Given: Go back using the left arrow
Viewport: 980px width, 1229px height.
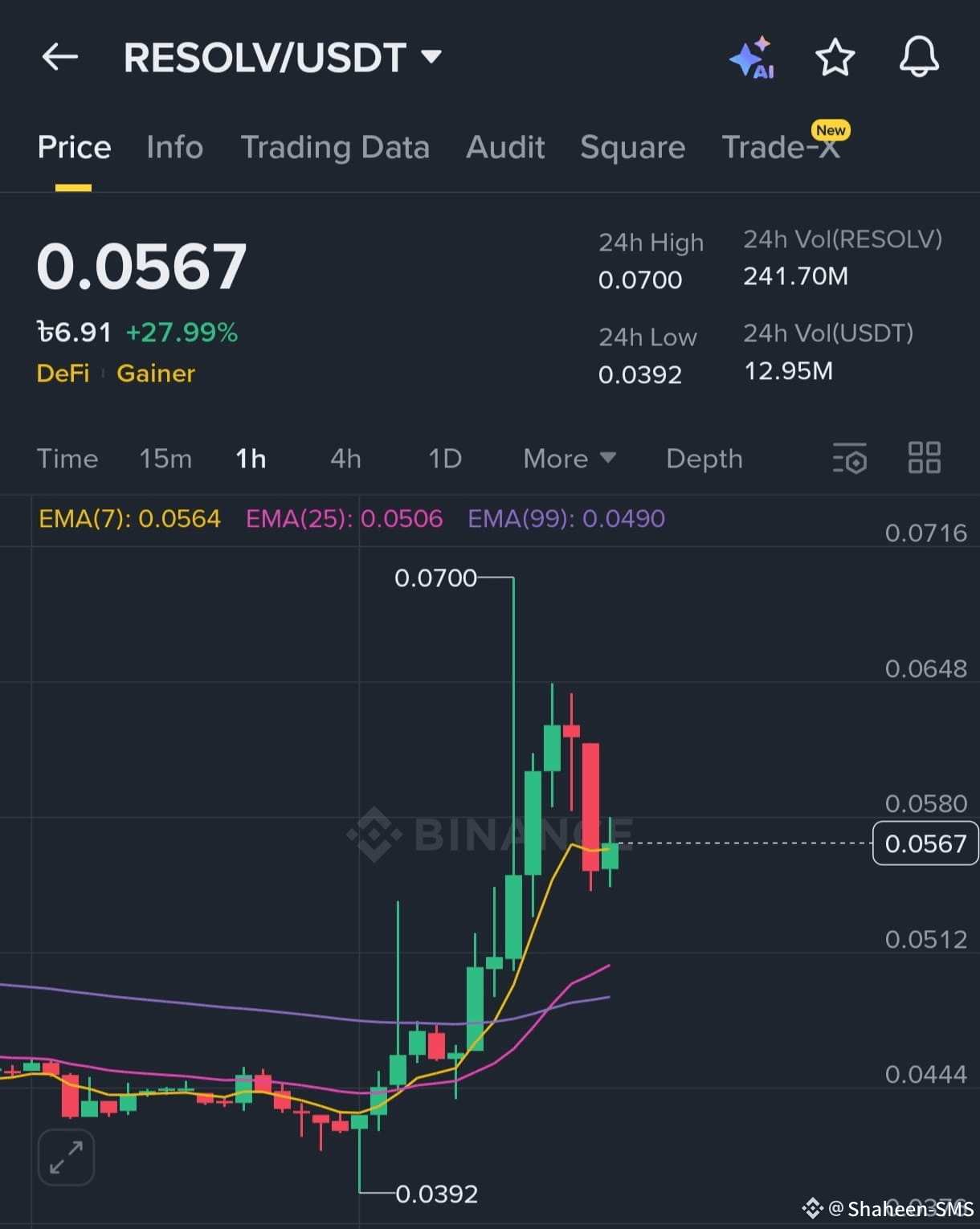Looking at the screenshot, I should pyautogui.click(x=60, y=57).
